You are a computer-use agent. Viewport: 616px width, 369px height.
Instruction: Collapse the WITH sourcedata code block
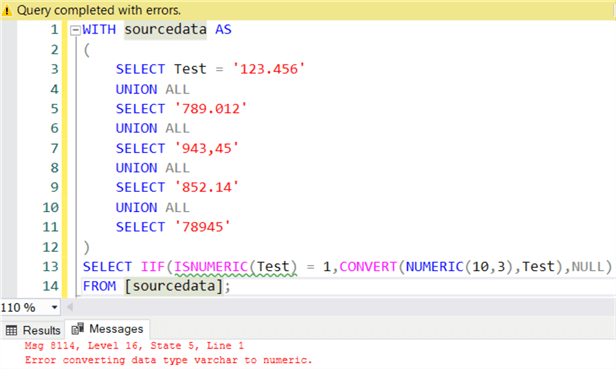pyautogui.click(x=75, y=30)
